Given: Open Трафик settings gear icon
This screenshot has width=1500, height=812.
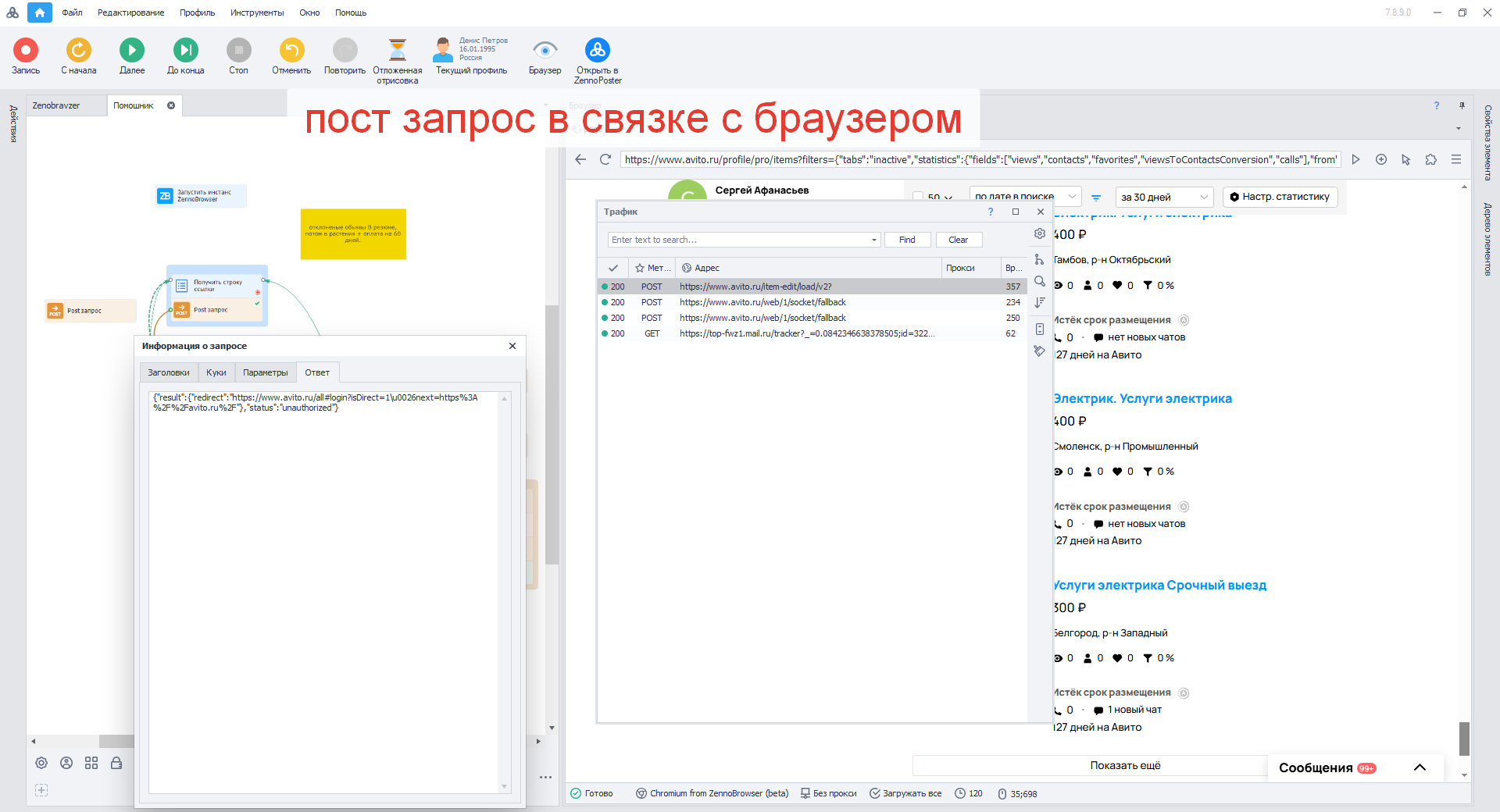Looking at the screenshot, I should 1040,233.
